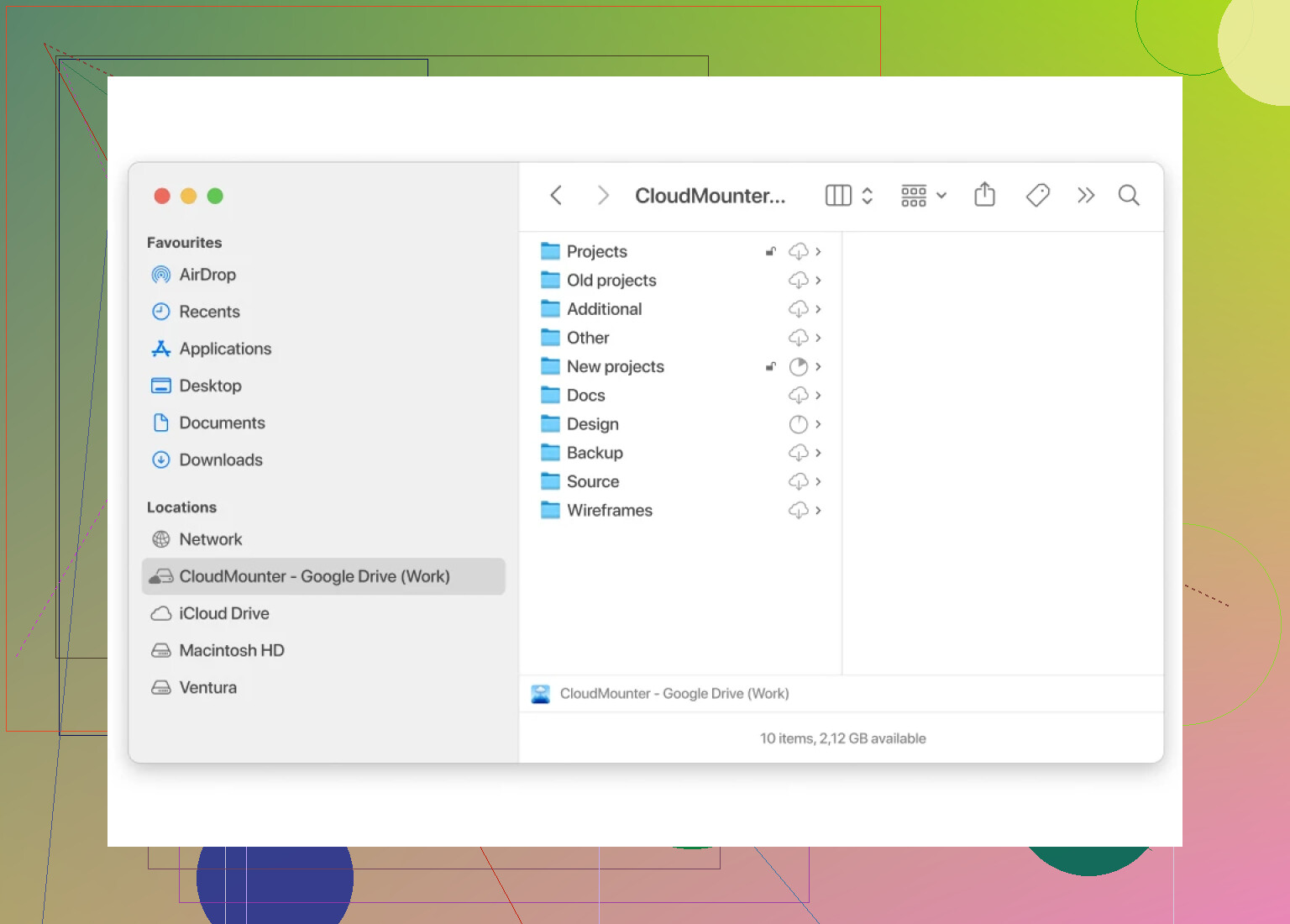This screenshot has width=1290, height=924.
Task: Click download progress icon for New projects
Action: (798, 366)
